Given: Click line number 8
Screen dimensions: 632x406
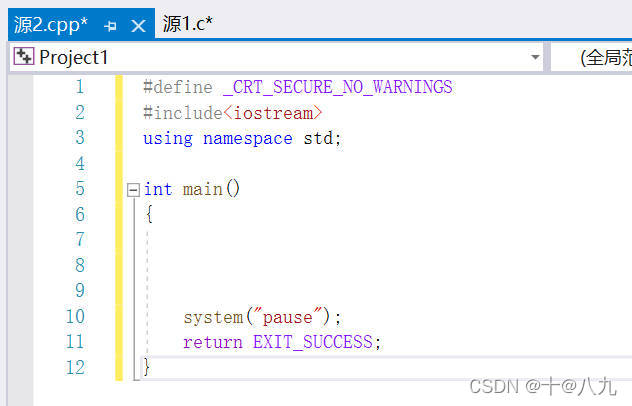Looking at the screenshot, I should pos(80,265).
